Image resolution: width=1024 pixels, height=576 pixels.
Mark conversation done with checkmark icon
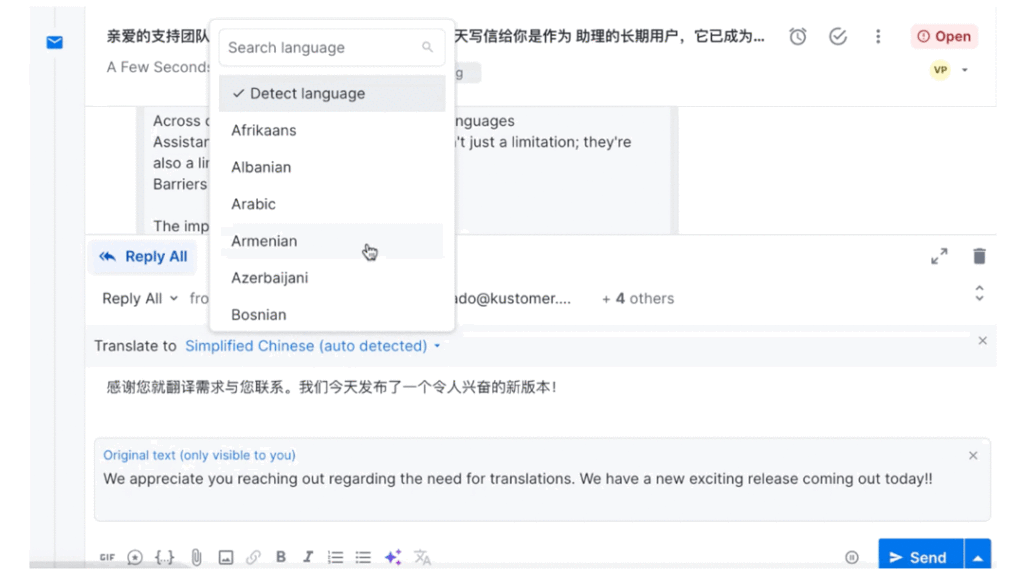(x=838, y=37)
